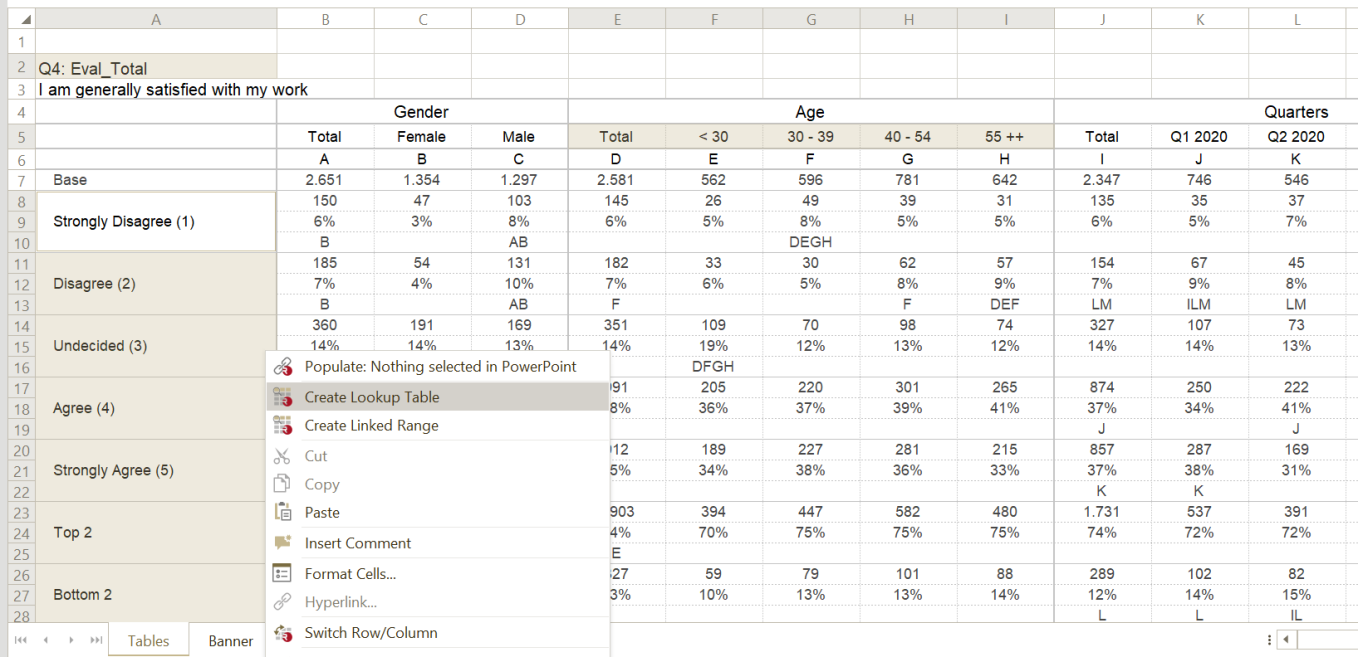Select the scissors icon beside Cut

click(x=284, y=455)
